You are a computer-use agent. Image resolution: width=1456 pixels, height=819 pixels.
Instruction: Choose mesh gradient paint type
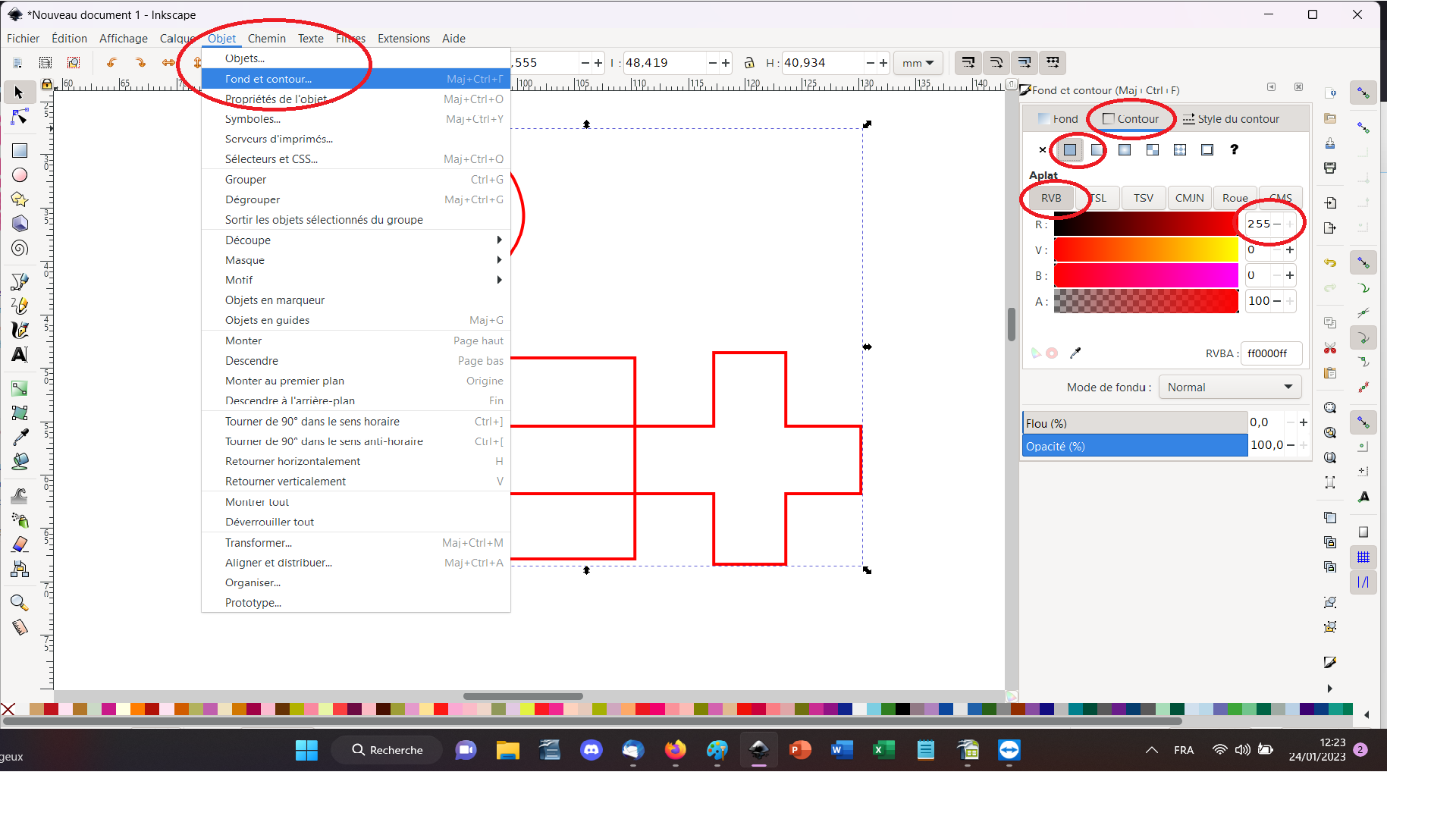1153,150
